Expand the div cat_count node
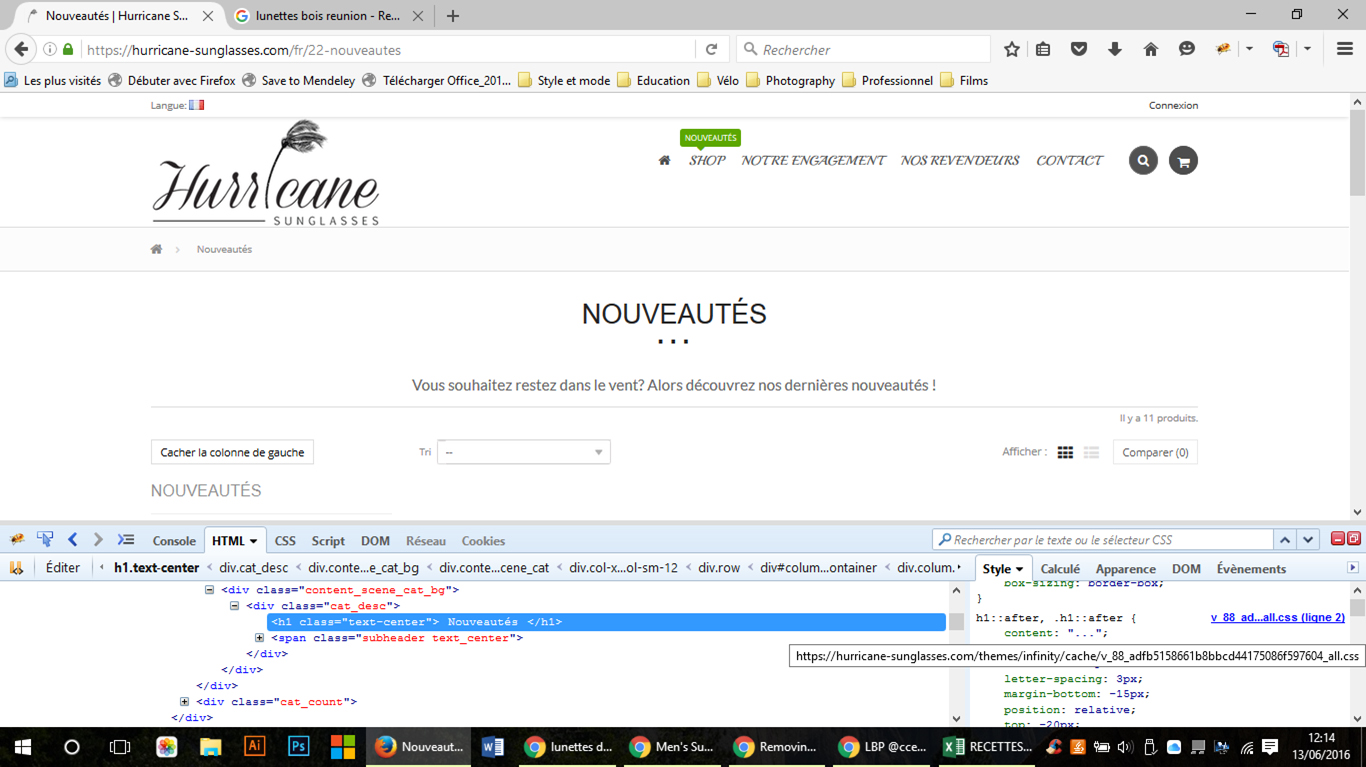The image size is (1366, 767). click(185, 702)
